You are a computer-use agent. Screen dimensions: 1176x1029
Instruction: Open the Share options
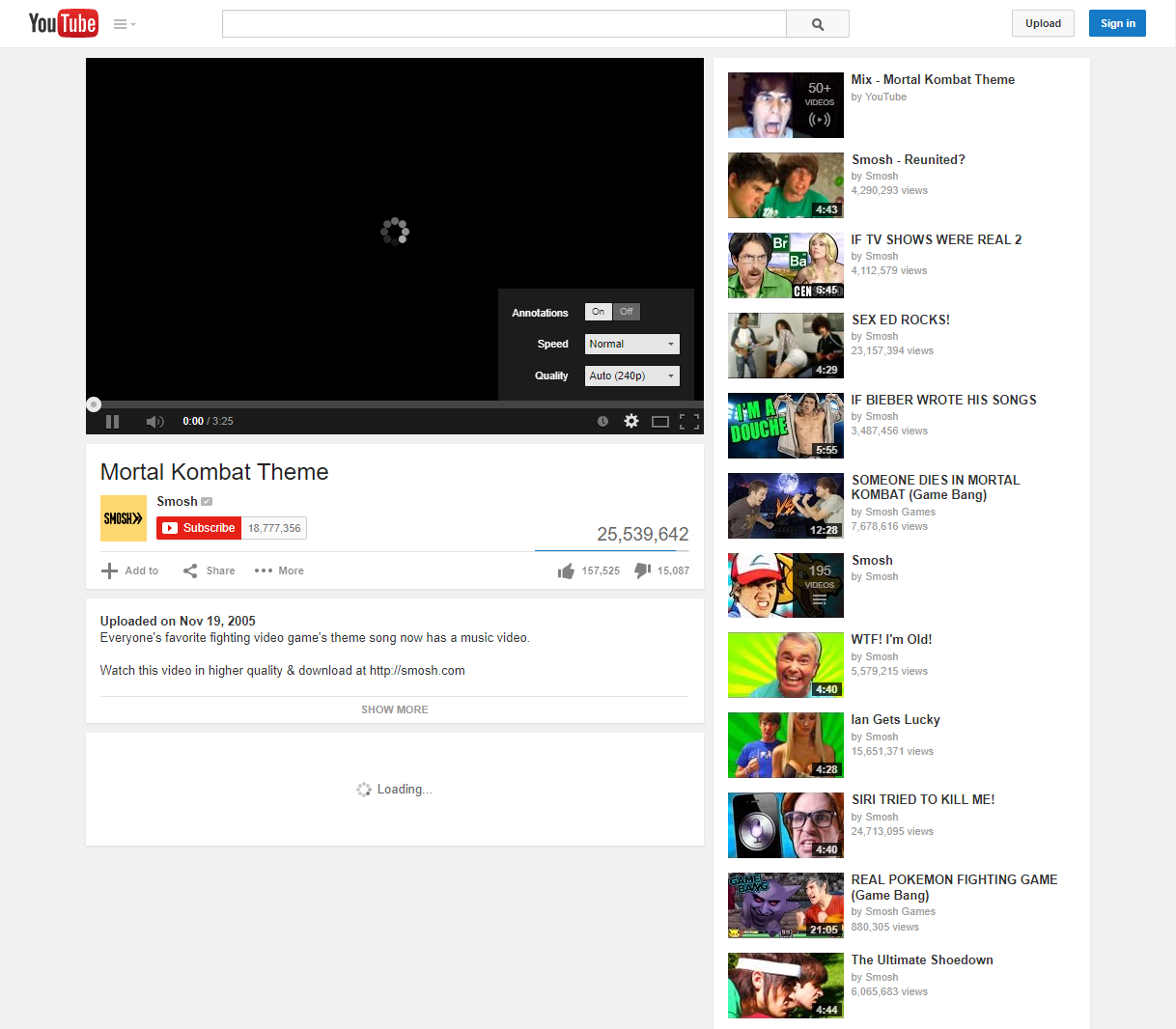pos(210,571)
